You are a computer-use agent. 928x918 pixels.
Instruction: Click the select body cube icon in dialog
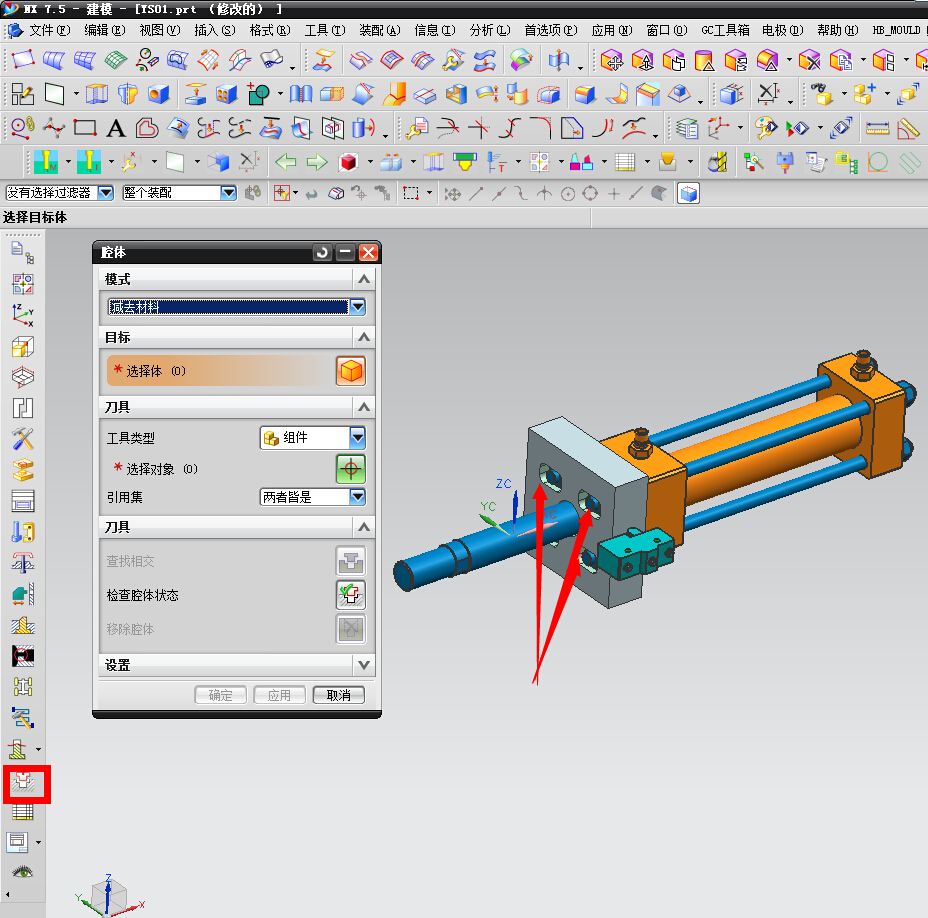(x=351, y=371)
